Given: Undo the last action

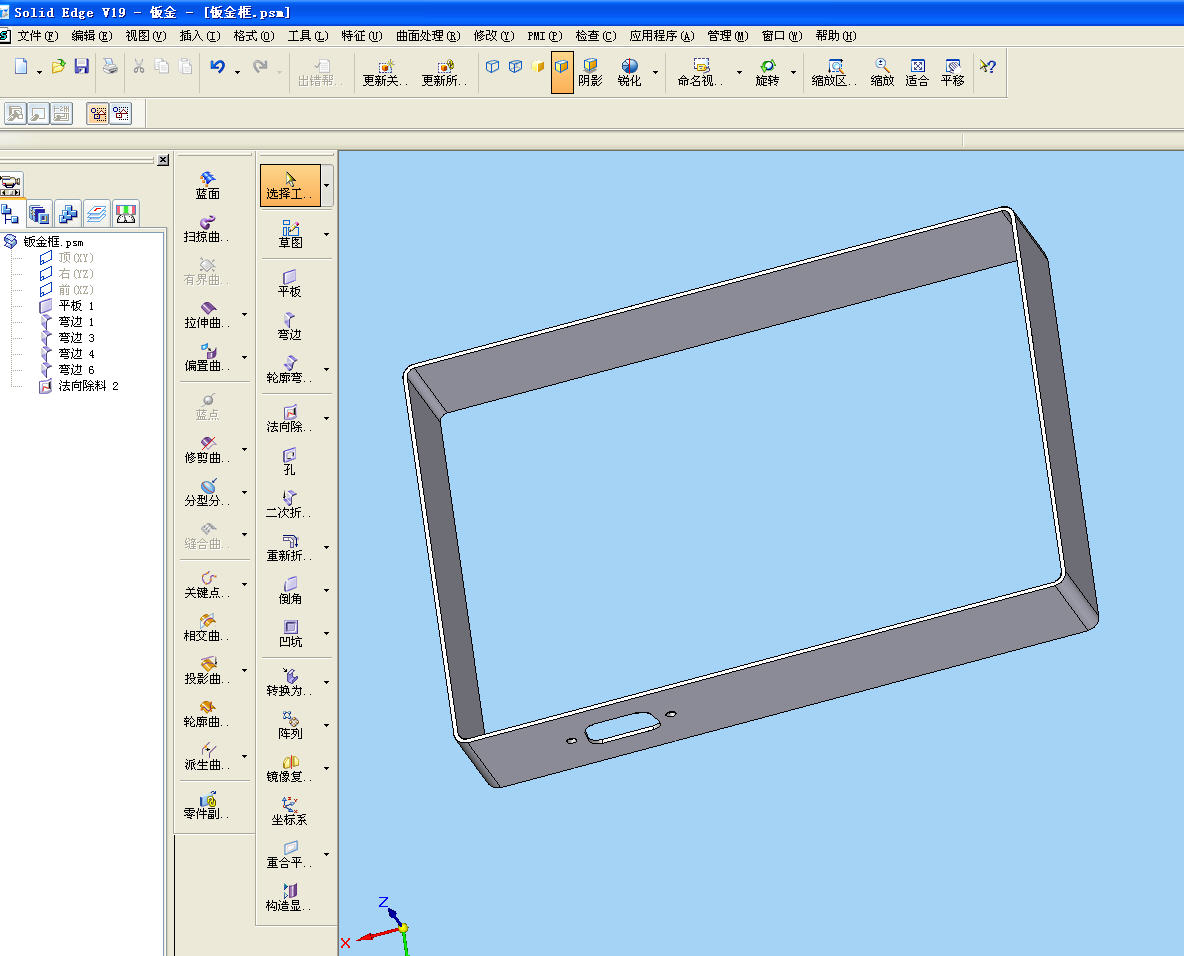Looking at the screenshot, I should [217, 66].
